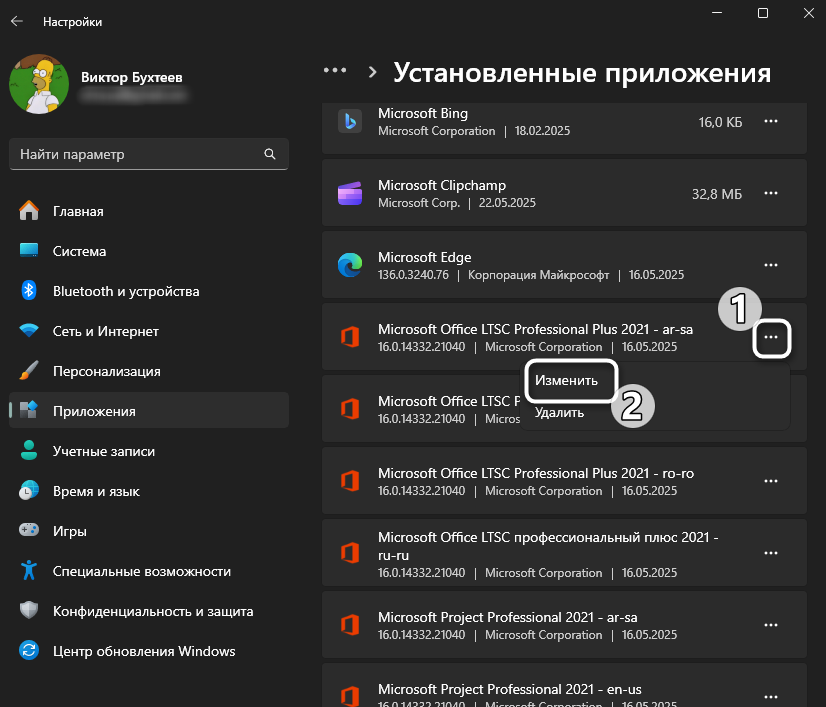Click the paintbrush icon for Персонализация

[x=29, y=370]
